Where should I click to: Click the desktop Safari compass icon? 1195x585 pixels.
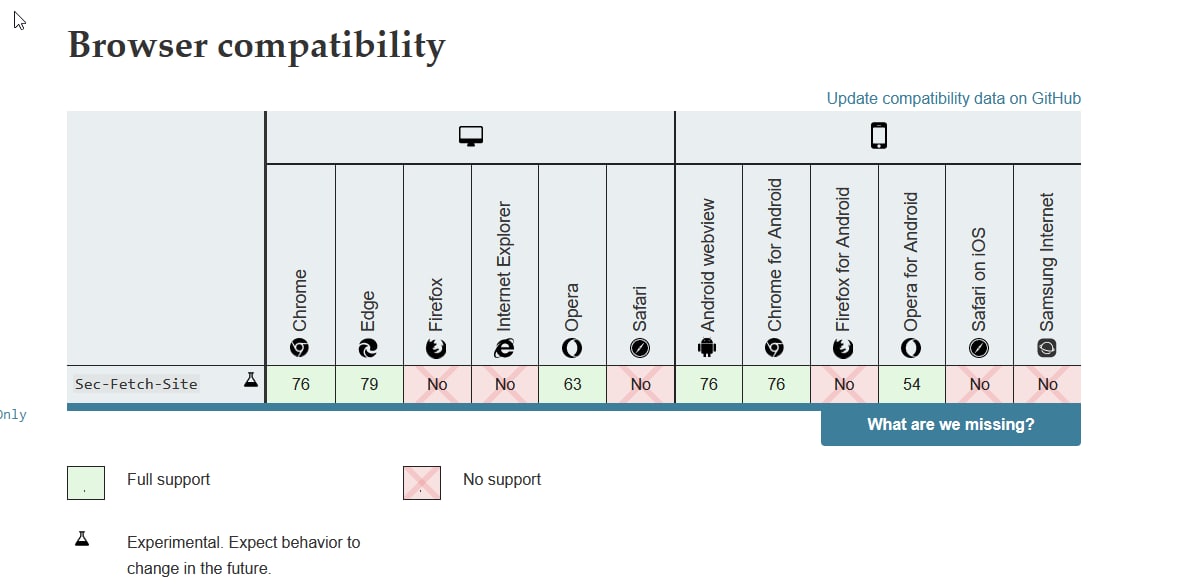640,348
